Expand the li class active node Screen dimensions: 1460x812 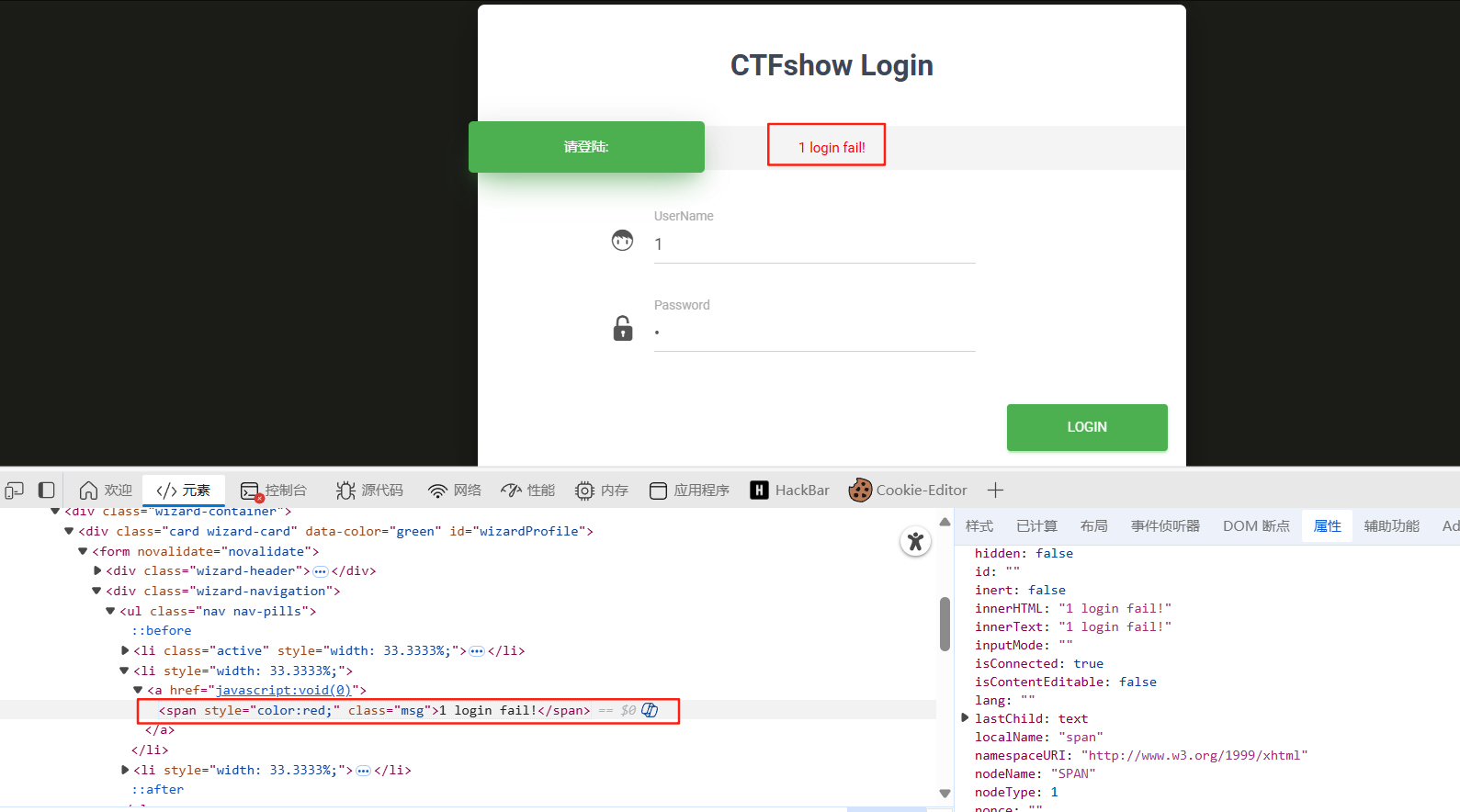point(125,650)
